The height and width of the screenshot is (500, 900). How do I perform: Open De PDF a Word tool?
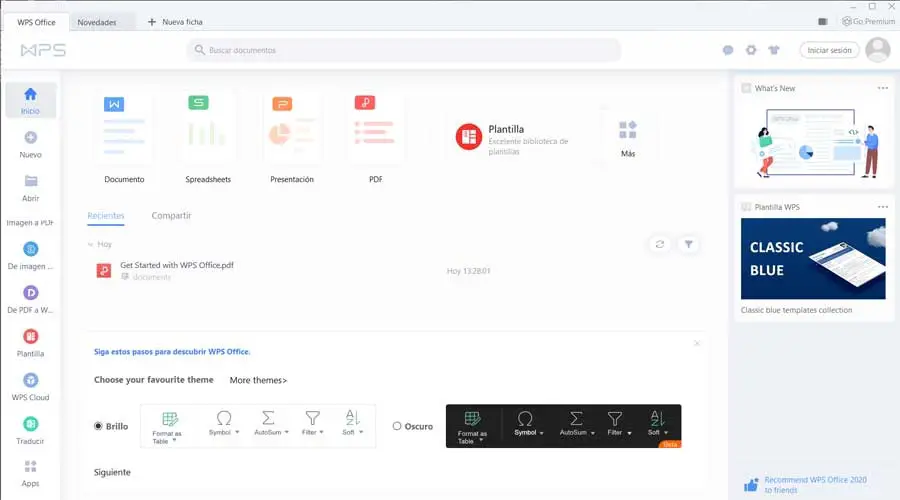pyautogui.click(x=30, y=299)
